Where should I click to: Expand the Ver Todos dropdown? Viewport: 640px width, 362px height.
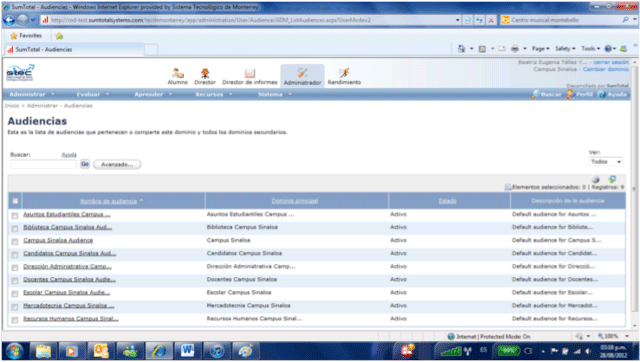[x=606, y=162]
